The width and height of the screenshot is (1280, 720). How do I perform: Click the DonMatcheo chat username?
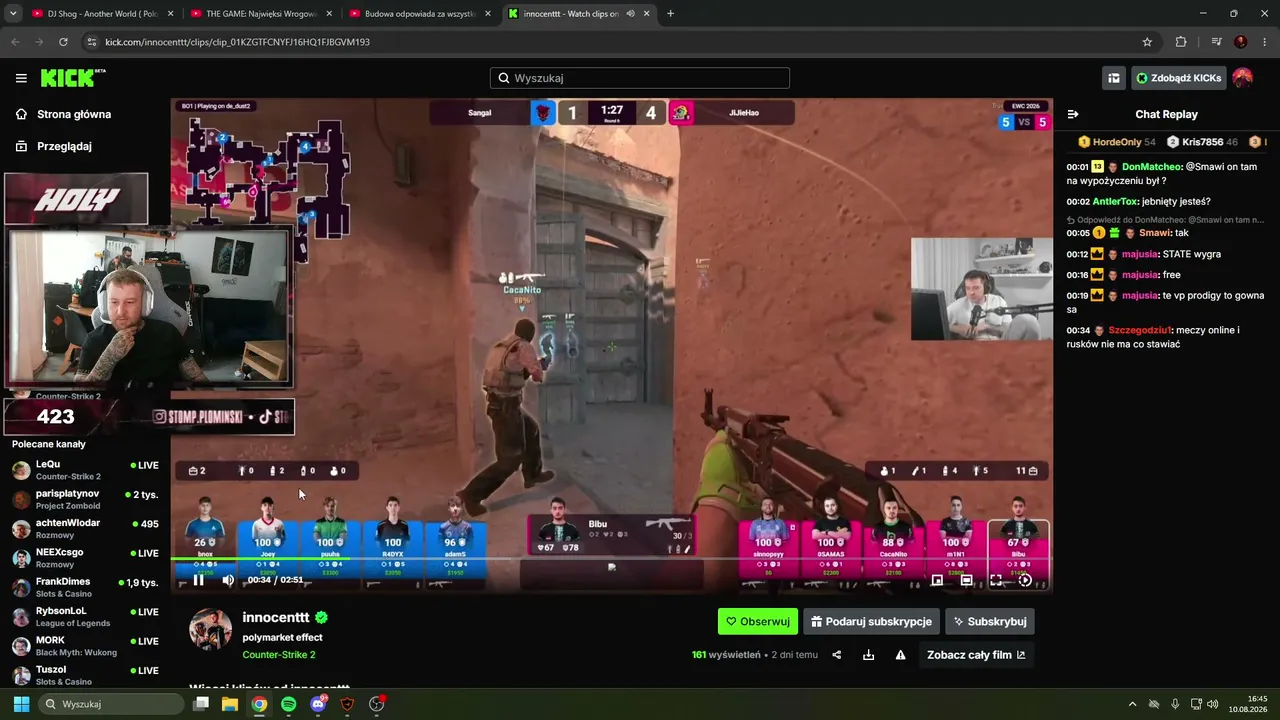[1152, 167]
